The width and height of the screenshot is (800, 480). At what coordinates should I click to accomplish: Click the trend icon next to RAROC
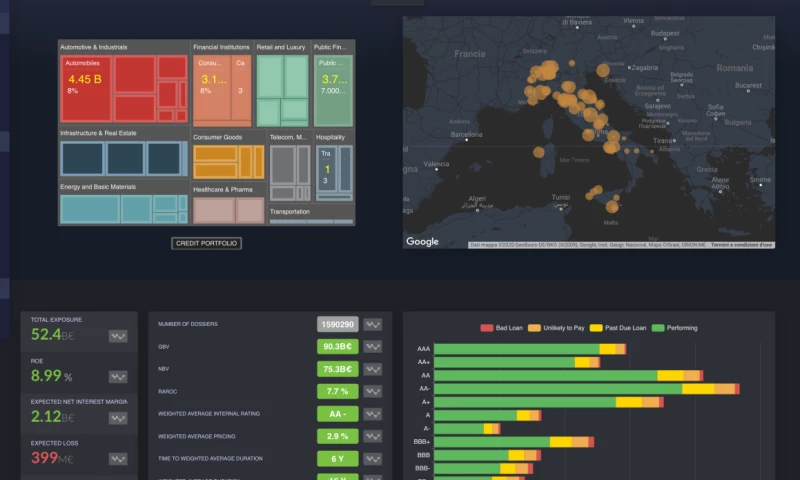click(x=373, y=391)
